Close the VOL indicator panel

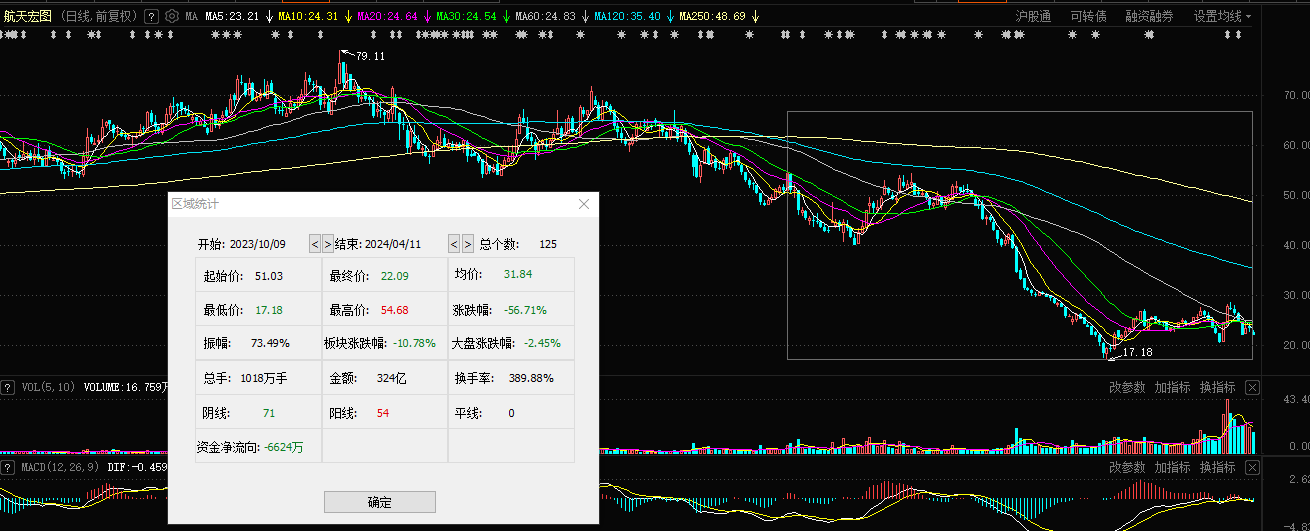point(1252,387)
